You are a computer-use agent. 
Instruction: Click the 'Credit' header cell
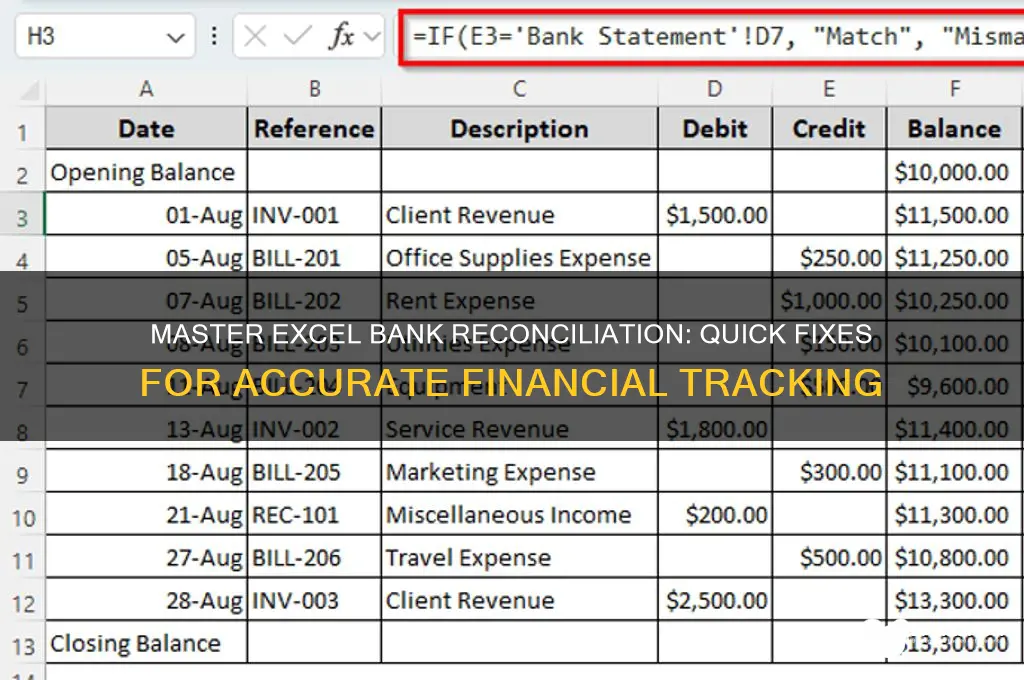tap(829, 129)
